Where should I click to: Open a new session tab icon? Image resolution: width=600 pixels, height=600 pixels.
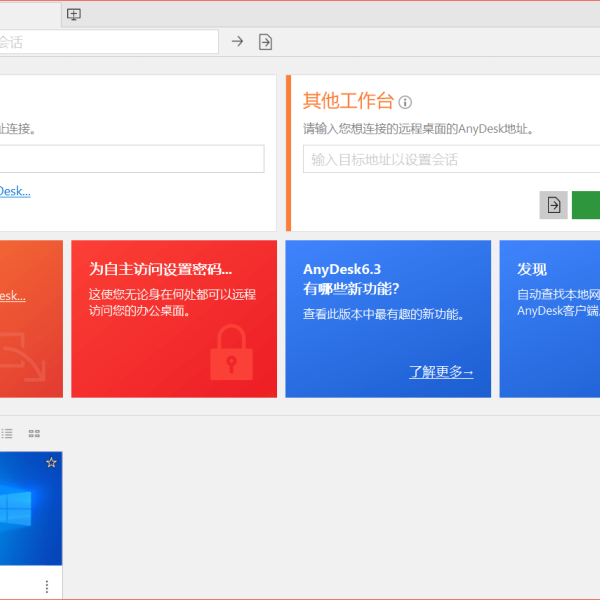click(x=73, y=15)
